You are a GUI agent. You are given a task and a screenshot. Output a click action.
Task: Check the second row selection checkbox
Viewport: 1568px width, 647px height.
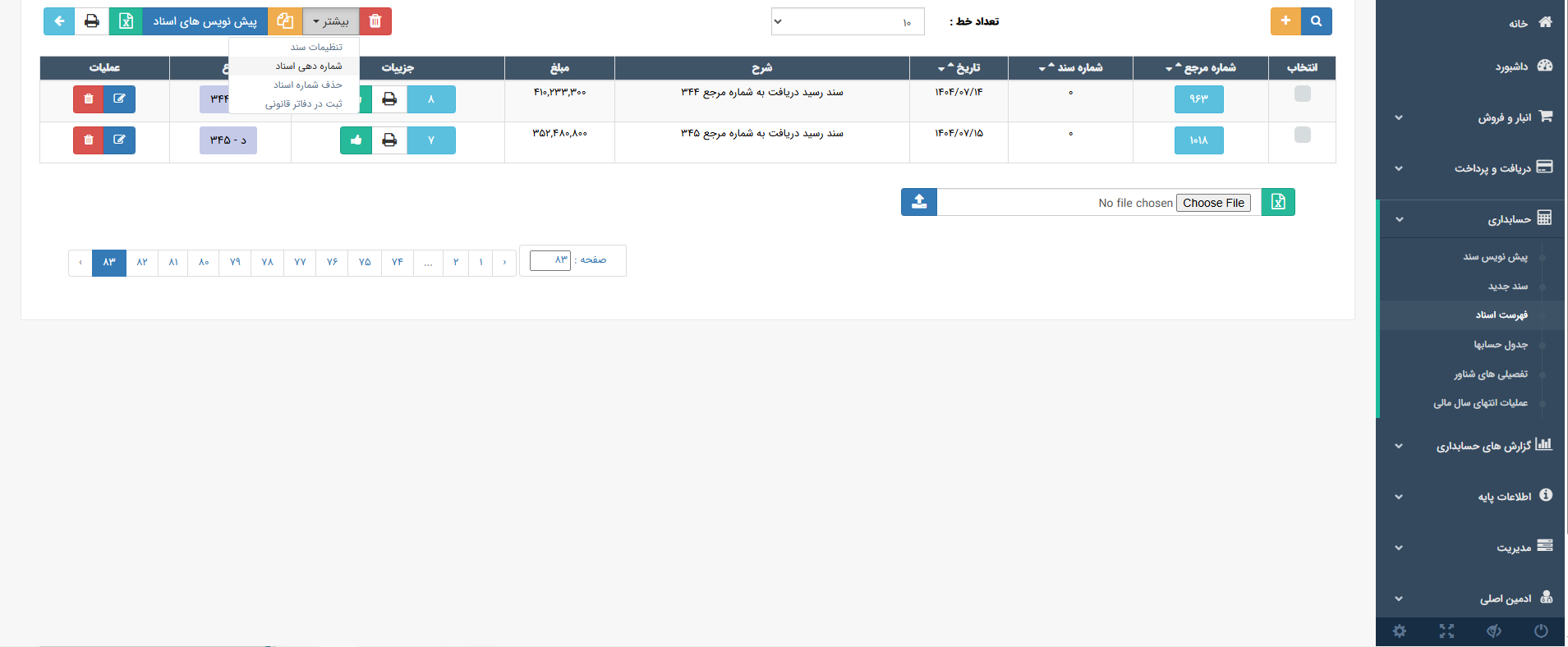point(1302,135)
